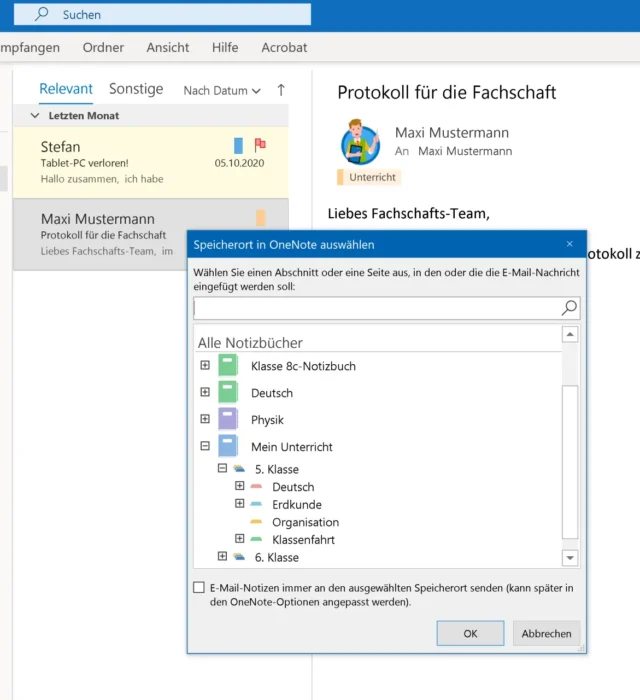Select the purple Physik notebook icon
This screenshot has height=700, width=640.
[x=228, y=420]
